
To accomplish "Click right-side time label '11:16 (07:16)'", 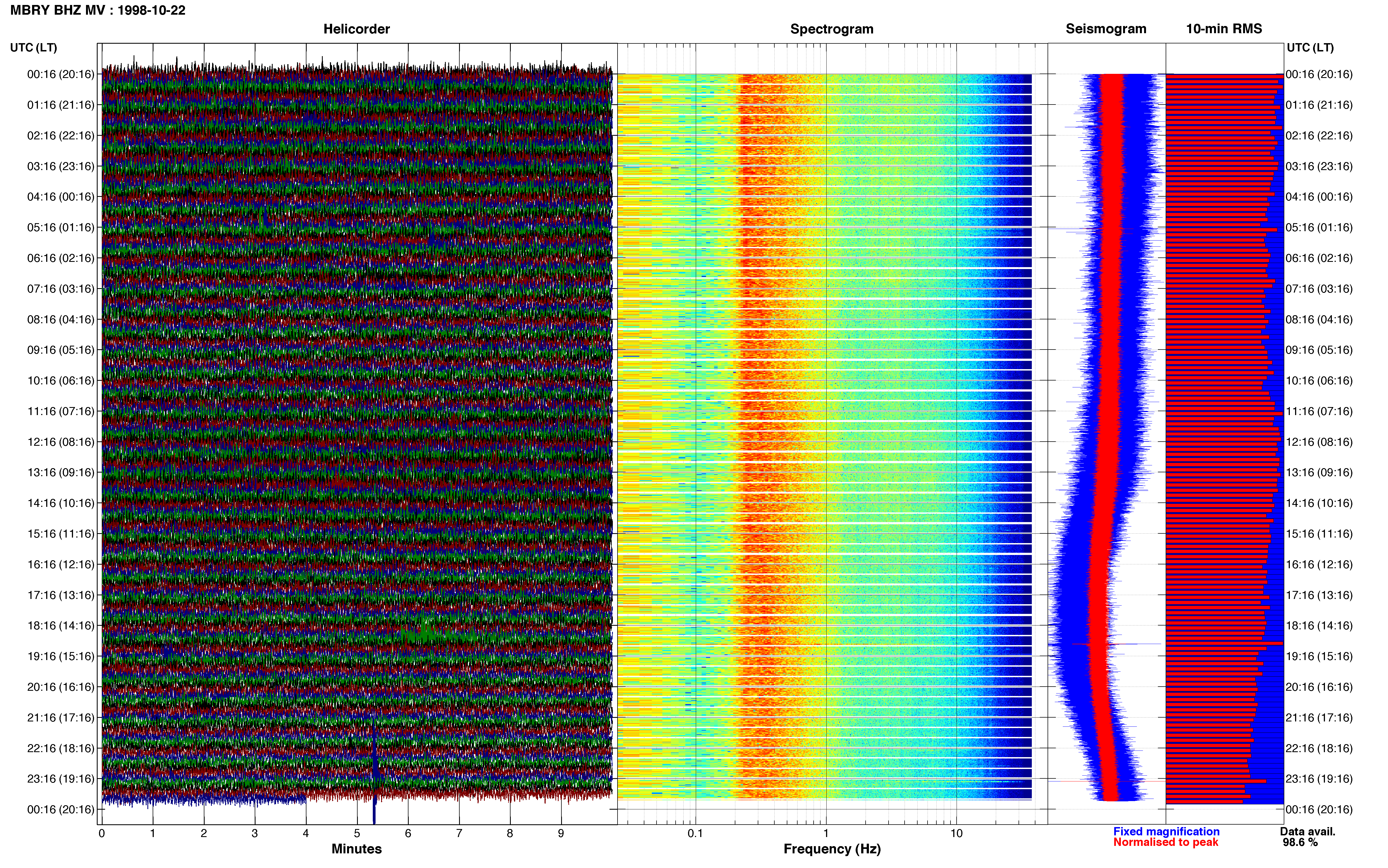I will [x=1319, y=412].
